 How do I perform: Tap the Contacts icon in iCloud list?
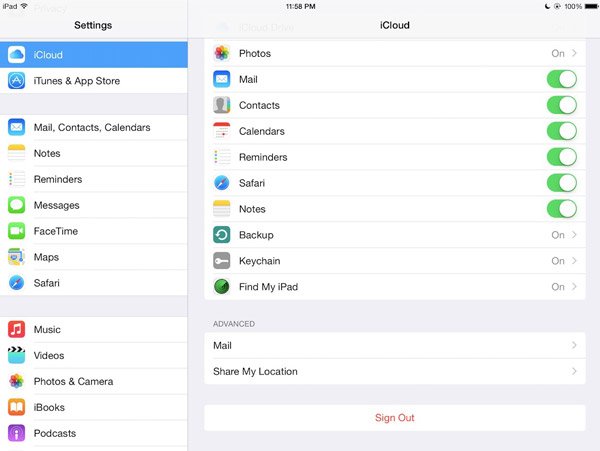click(x=222, y=105)
